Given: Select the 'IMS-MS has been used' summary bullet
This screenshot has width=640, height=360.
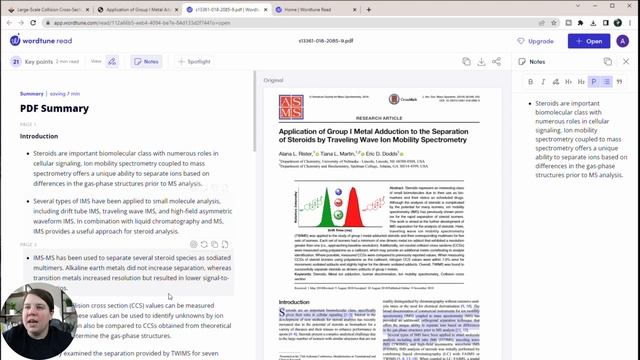Looking at the screenshot, I should (132, 273).
